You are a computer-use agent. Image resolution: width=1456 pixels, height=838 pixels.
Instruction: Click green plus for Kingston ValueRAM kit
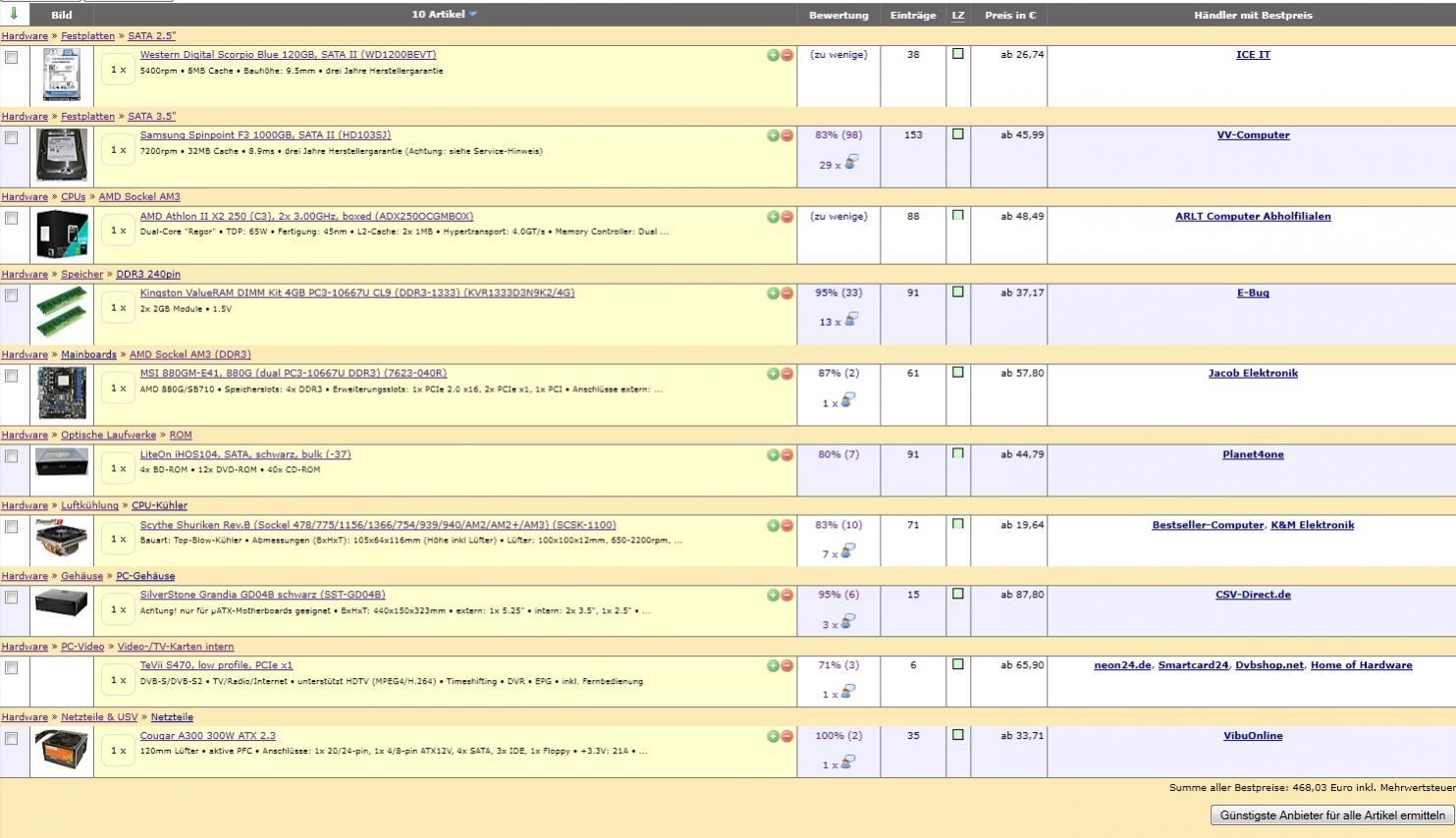[773, 293]
